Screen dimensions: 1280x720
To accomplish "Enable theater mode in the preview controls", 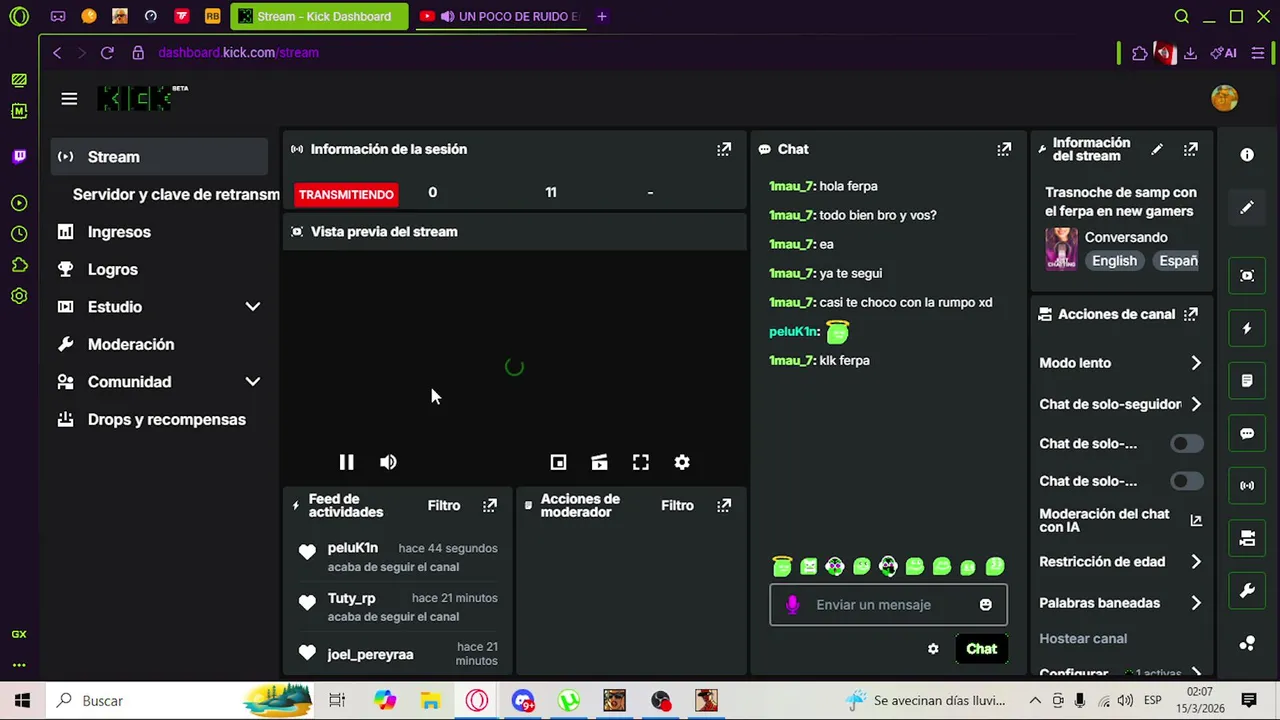I will point(599,462).
